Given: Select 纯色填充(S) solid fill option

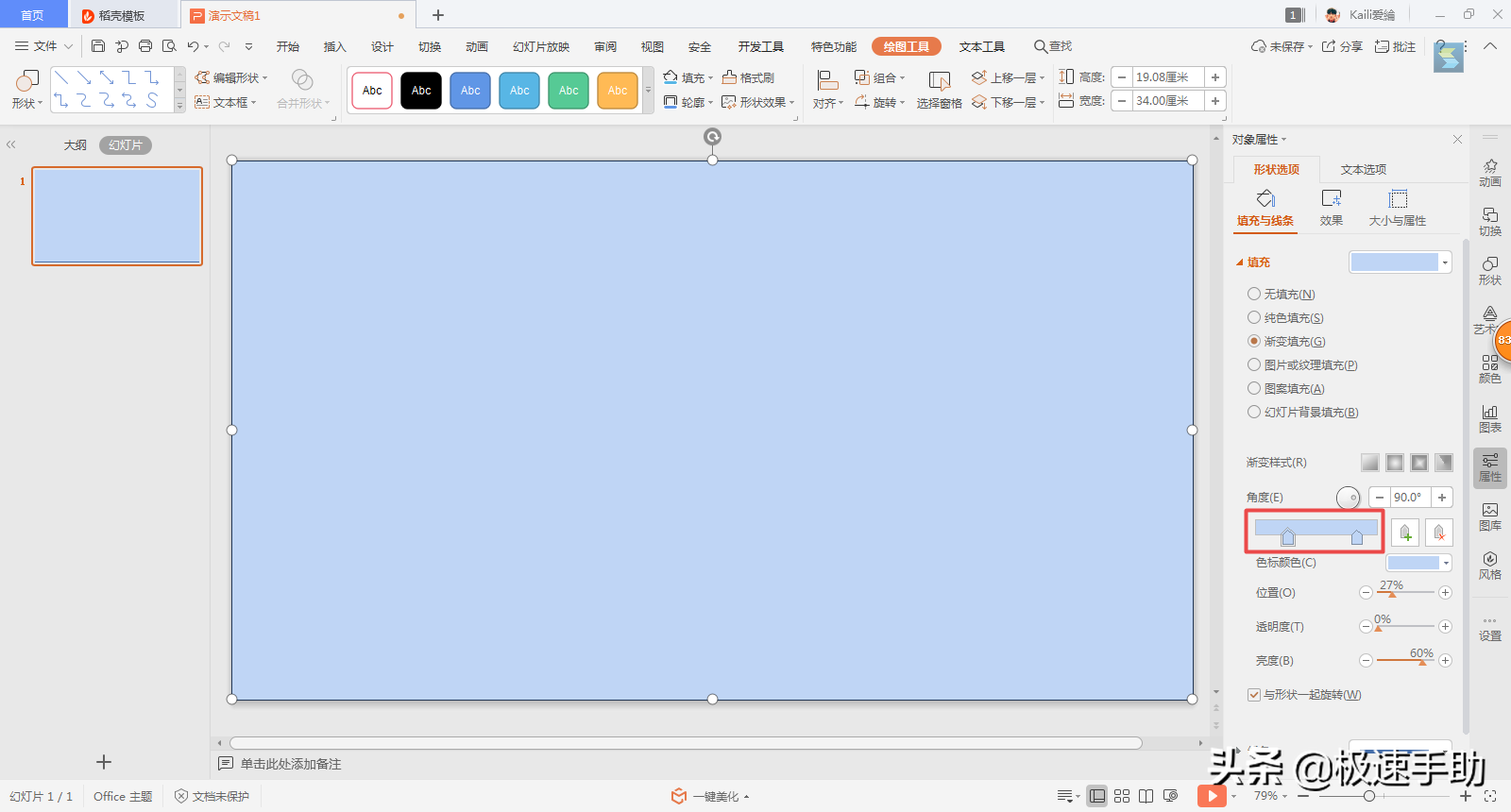Looking at the screenshot, I should pyautogui.click(x=1254, y=318).
